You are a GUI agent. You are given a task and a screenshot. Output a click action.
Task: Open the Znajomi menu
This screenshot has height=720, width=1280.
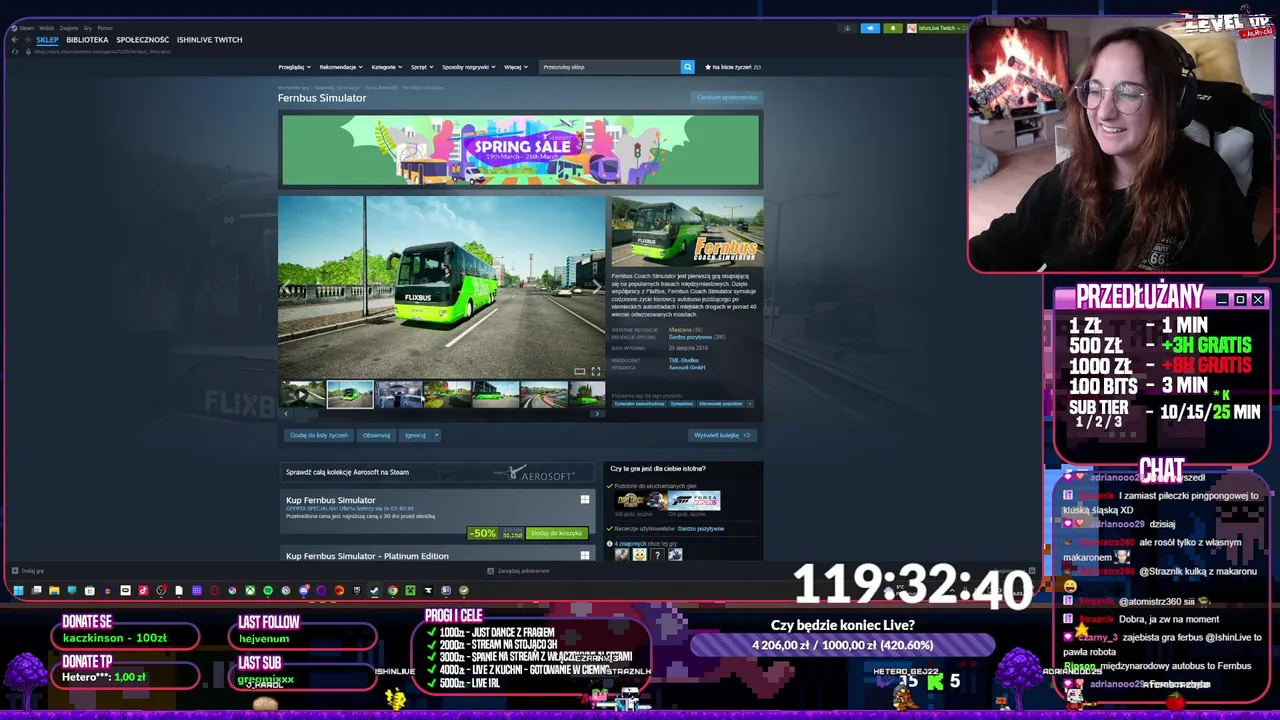point(69,28)
